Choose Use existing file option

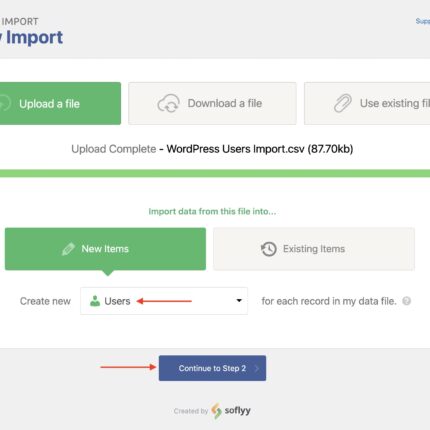(367, 103)
